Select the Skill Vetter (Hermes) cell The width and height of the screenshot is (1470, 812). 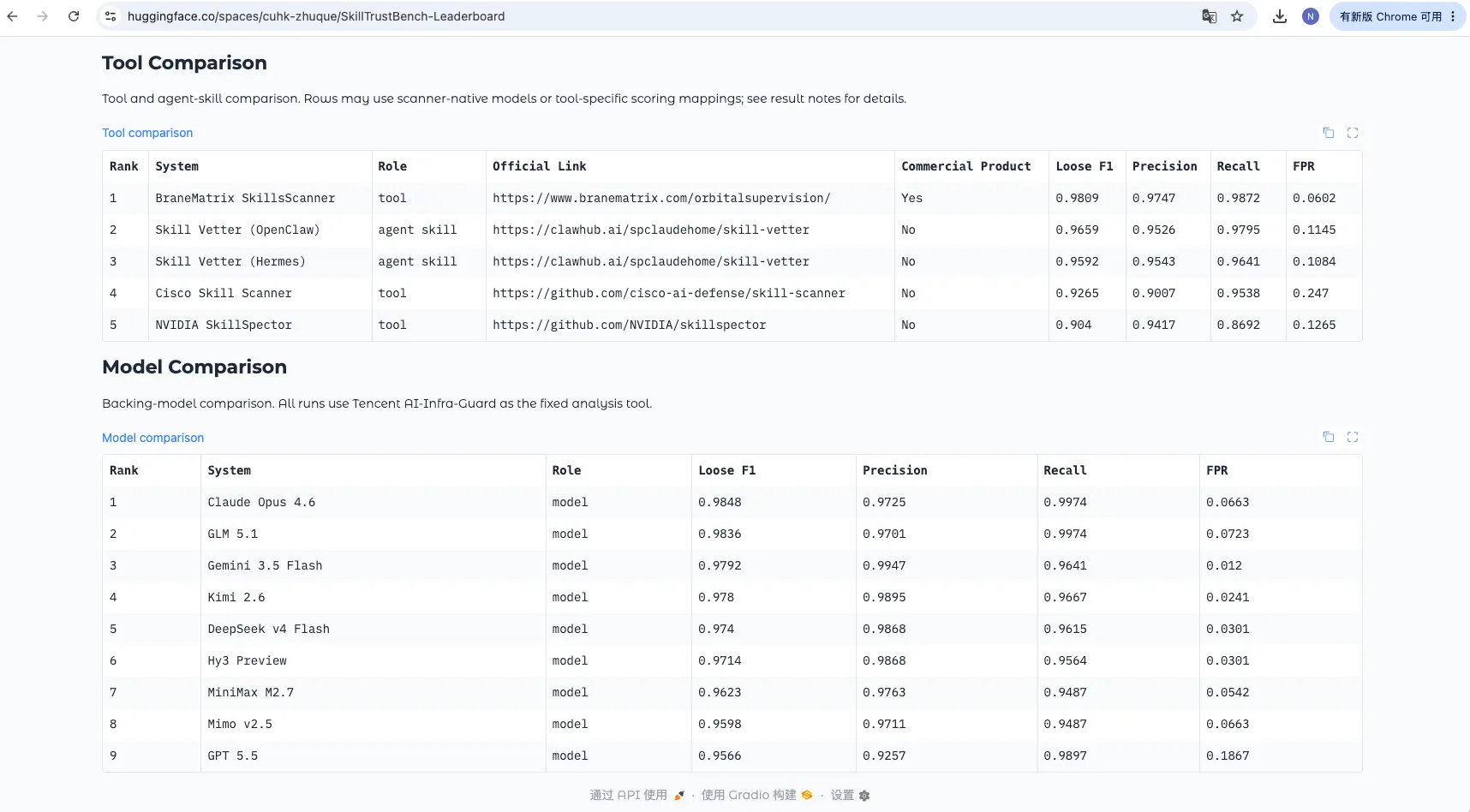click(260, 261)
